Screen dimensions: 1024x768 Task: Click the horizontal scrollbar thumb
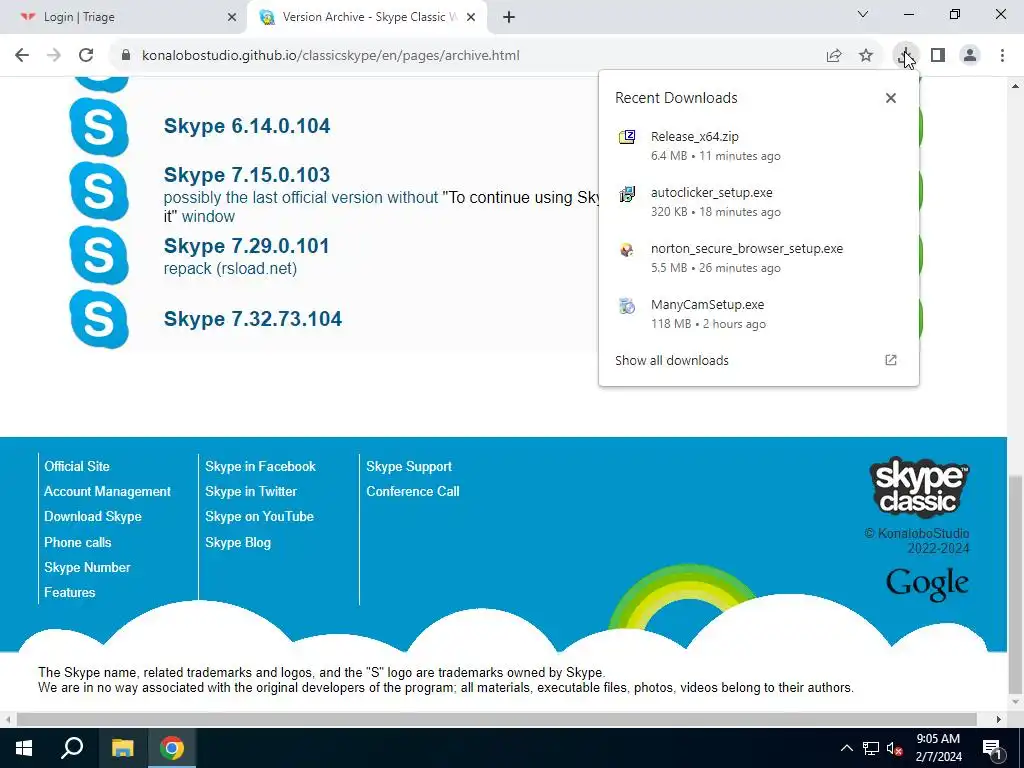pyautogui.click(x=496, y=719)
